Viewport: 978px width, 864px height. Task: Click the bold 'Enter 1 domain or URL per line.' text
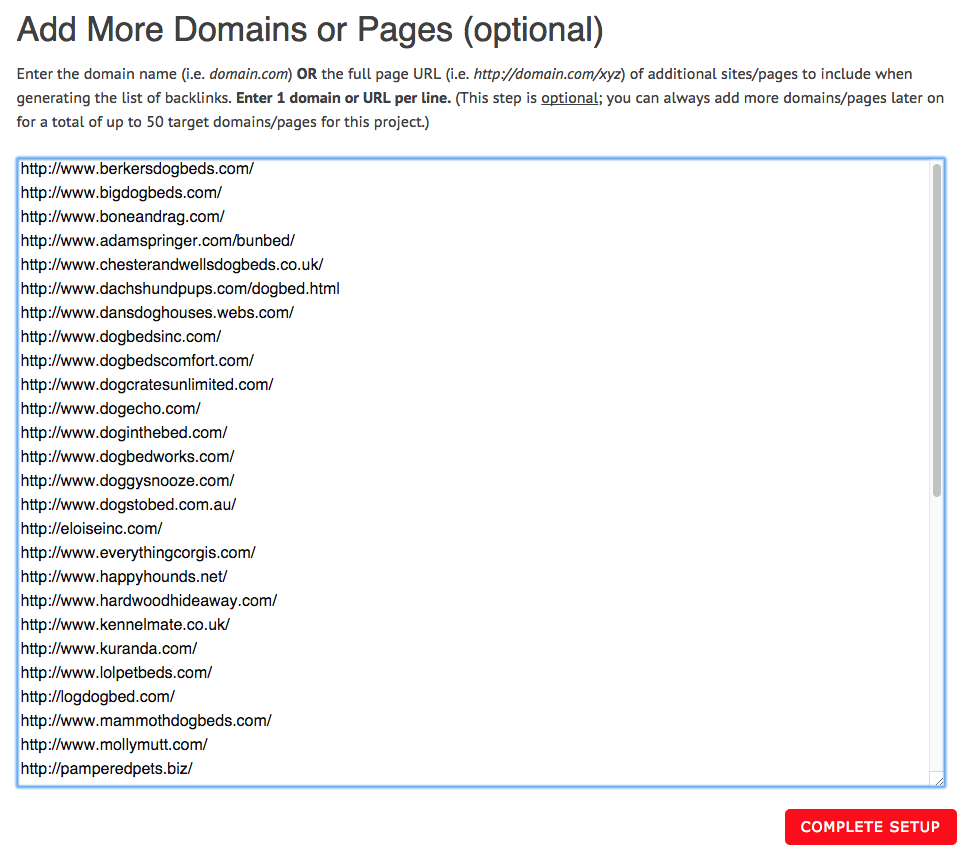click(x=344, y=99)
